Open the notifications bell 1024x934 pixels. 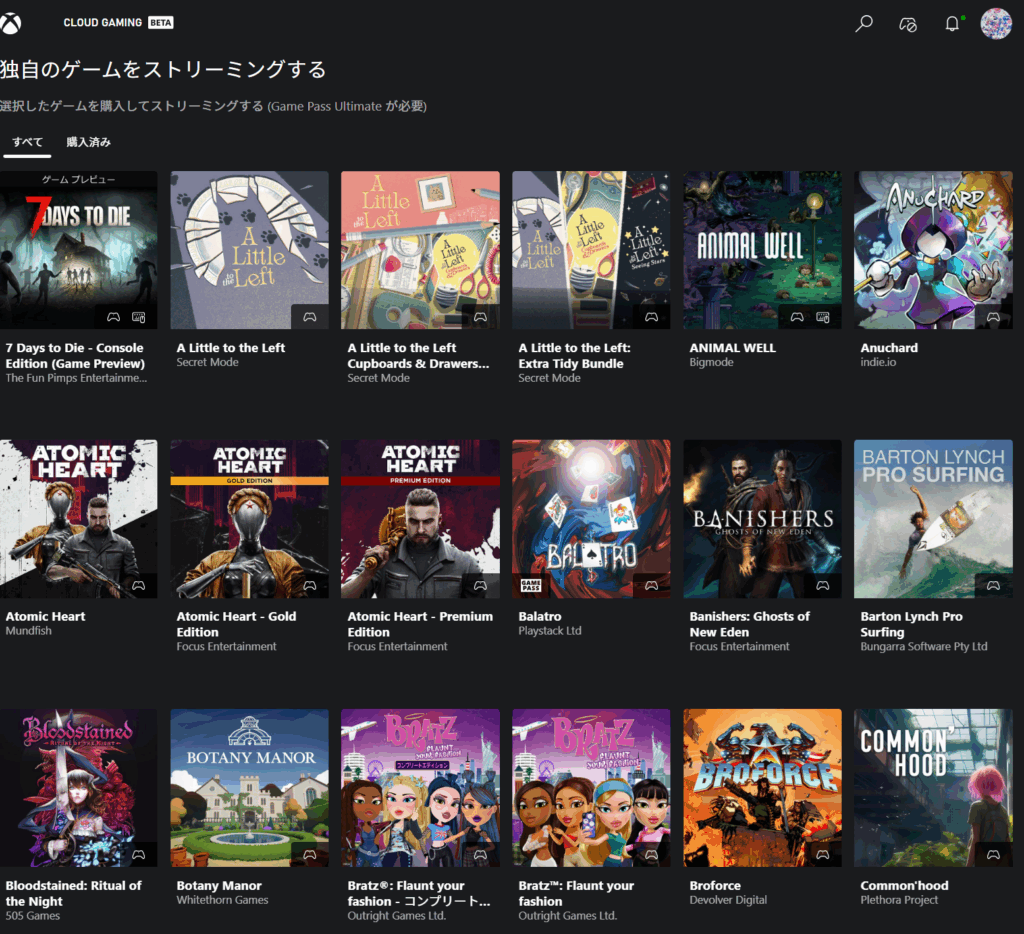(952, 24)
